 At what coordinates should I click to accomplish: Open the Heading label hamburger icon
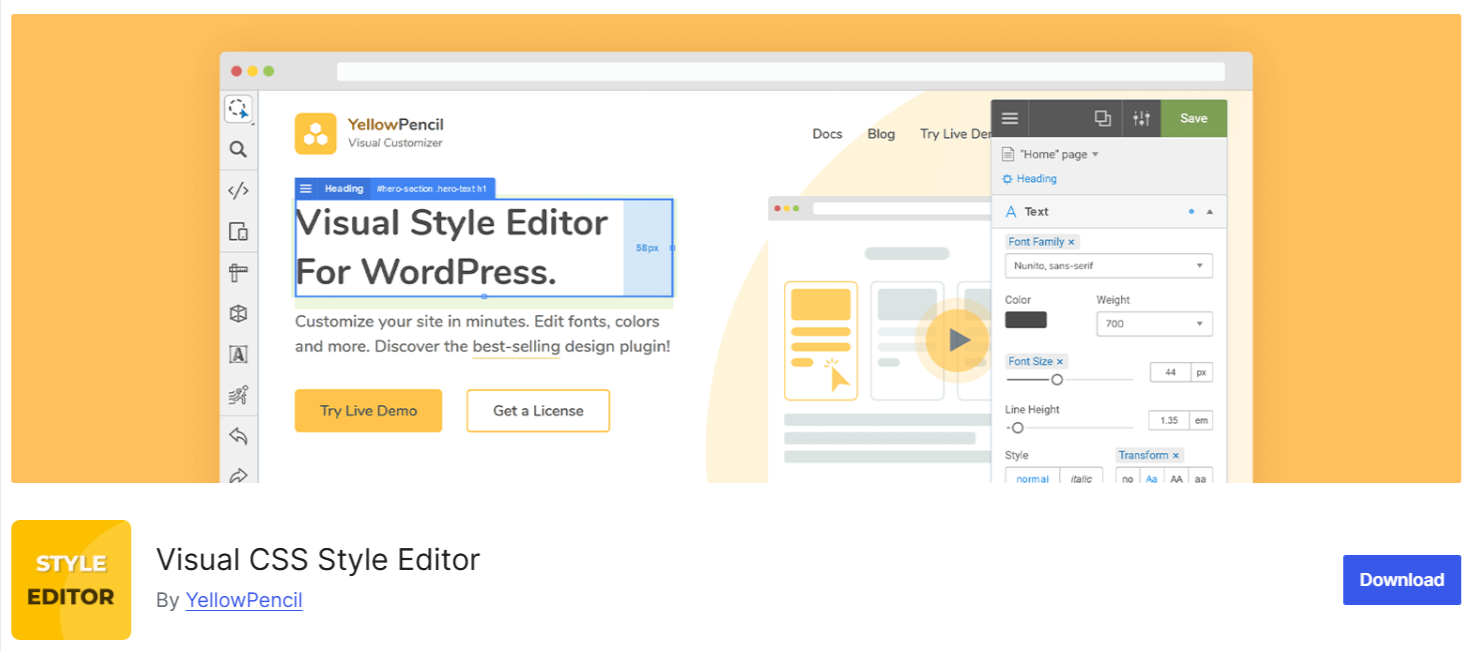(306, 188)
